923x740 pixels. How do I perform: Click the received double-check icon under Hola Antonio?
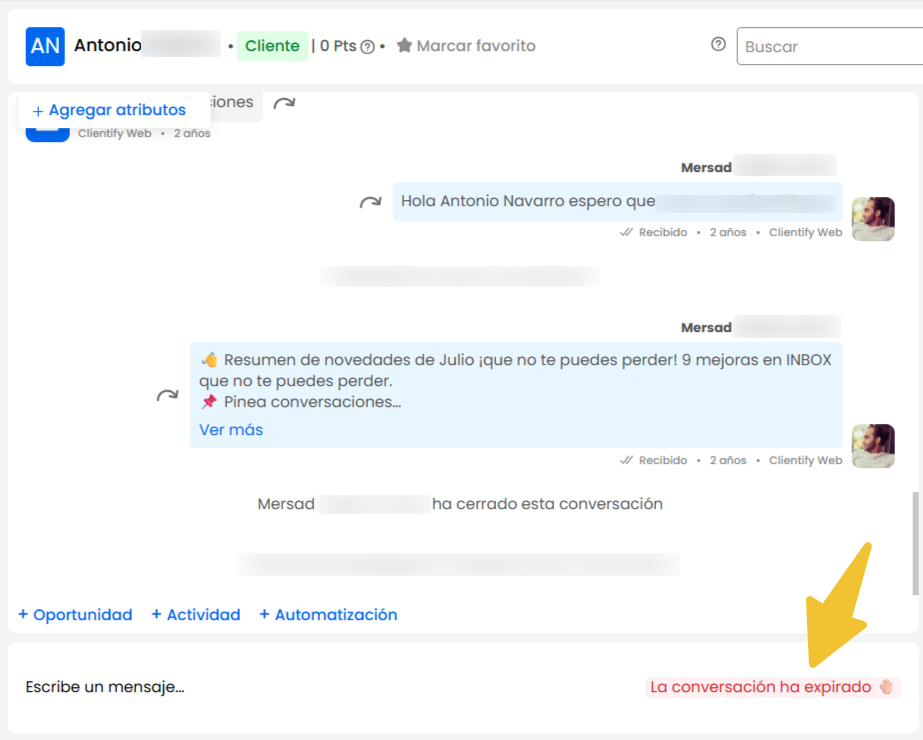(x=626, y=232)
